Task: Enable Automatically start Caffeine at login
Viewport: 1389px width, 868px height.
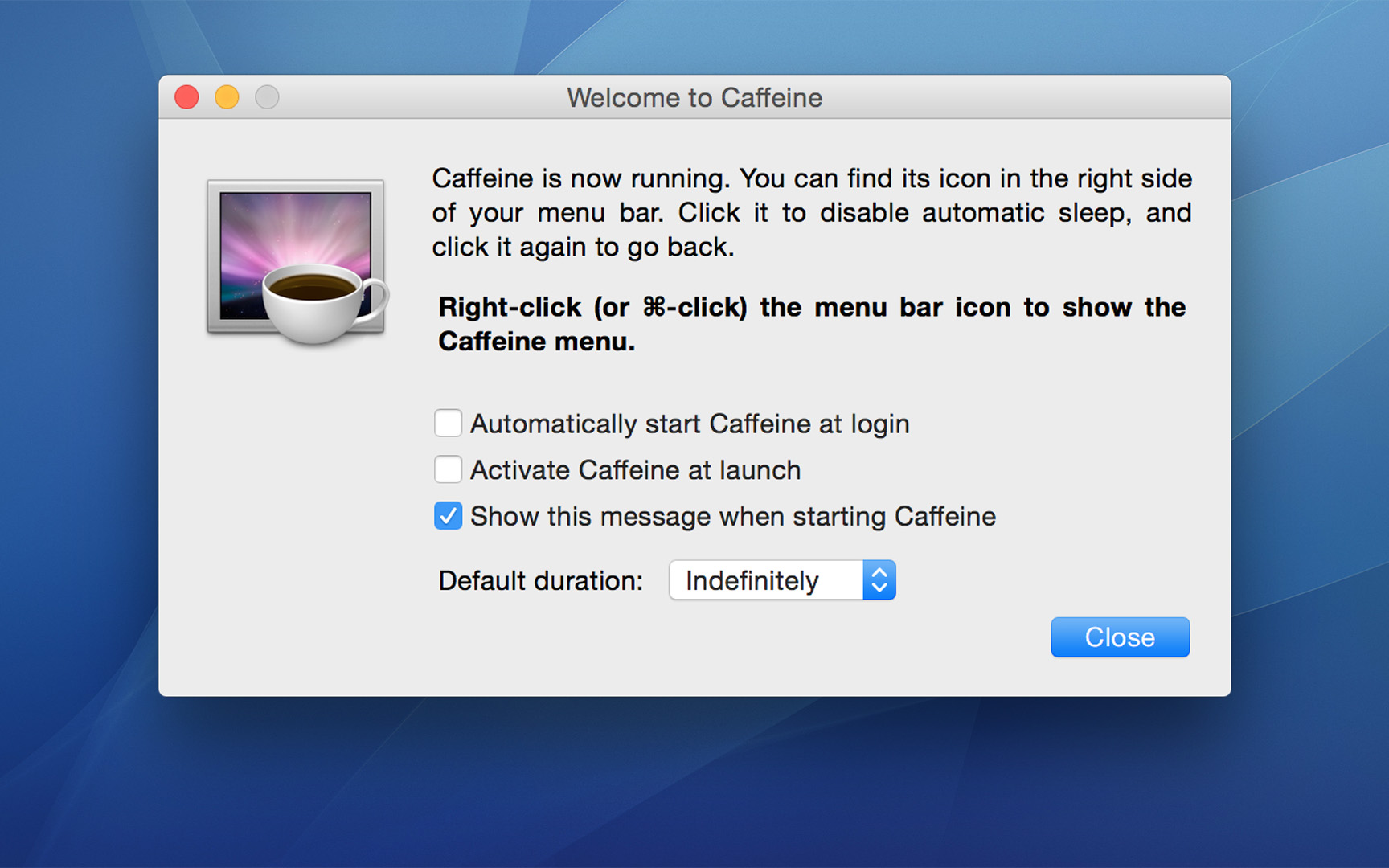Action: (x=448, y=423)
